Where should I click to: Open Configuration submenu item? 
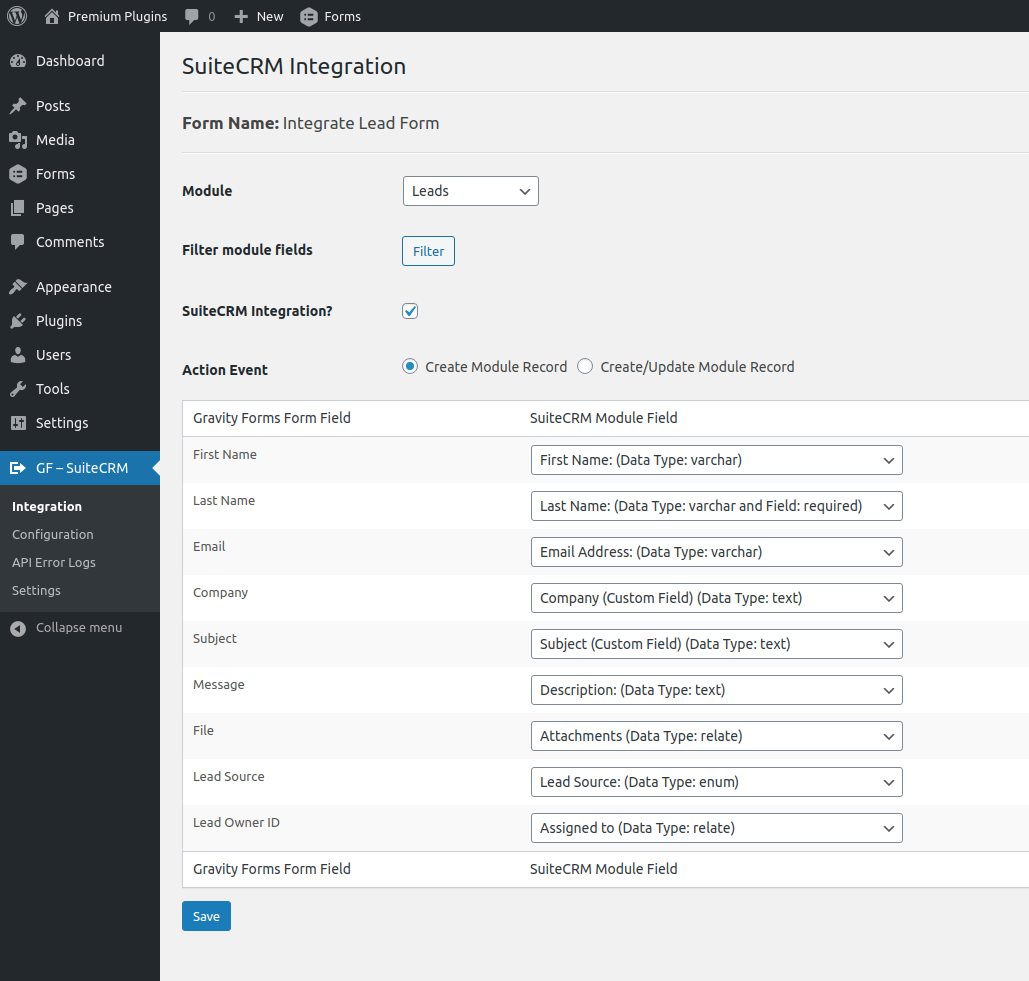(x=53, y=535)
